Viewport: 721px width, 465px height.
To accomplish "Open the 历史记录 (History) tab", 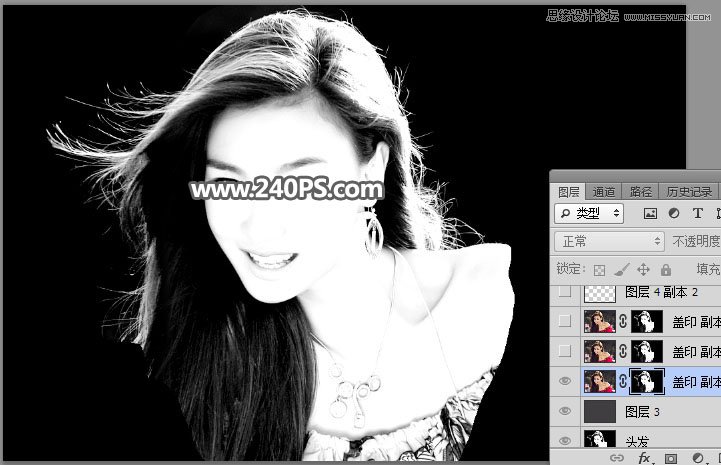I will tap(689, 192).
